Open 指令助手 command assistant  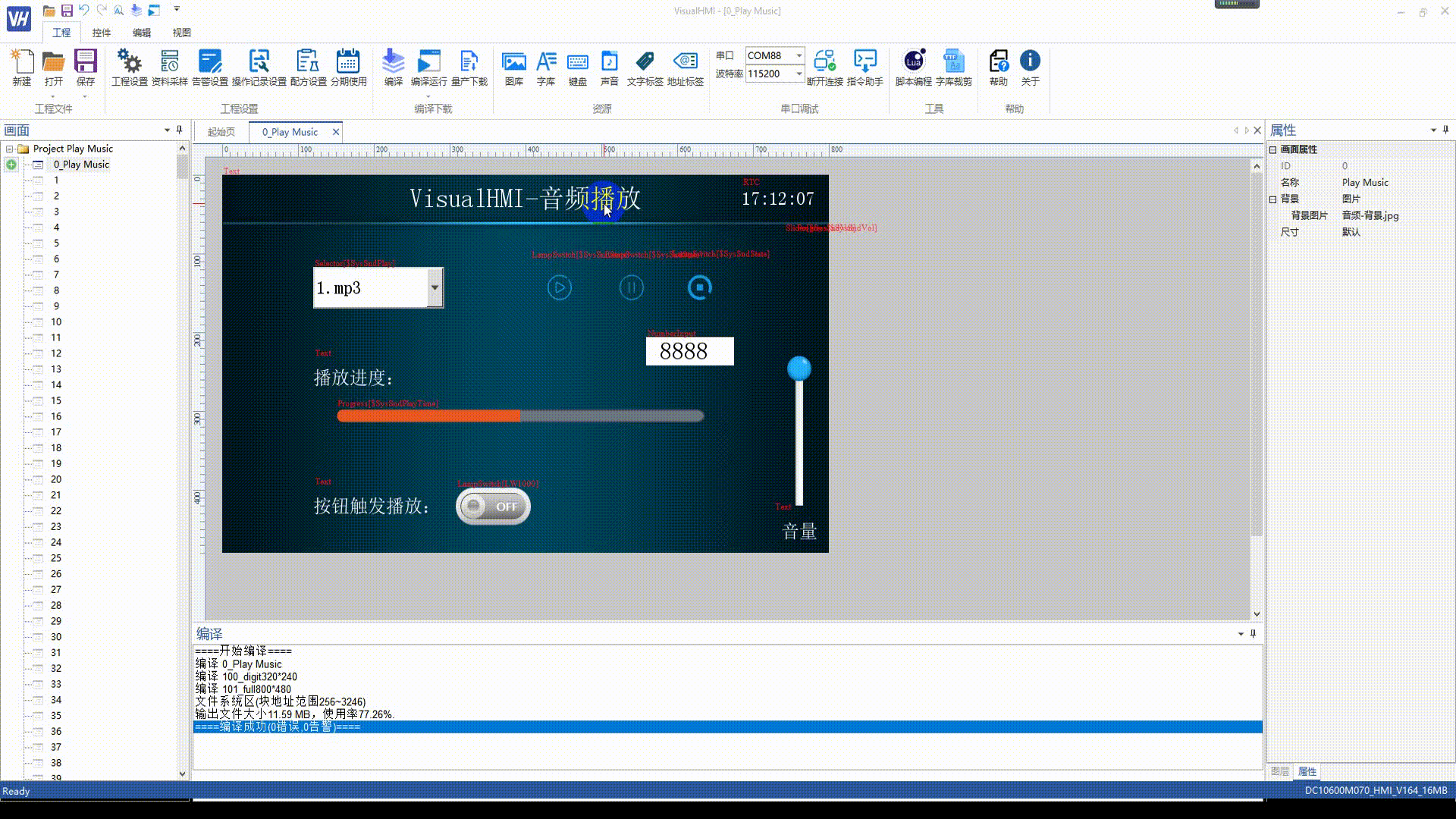[865, 67]
